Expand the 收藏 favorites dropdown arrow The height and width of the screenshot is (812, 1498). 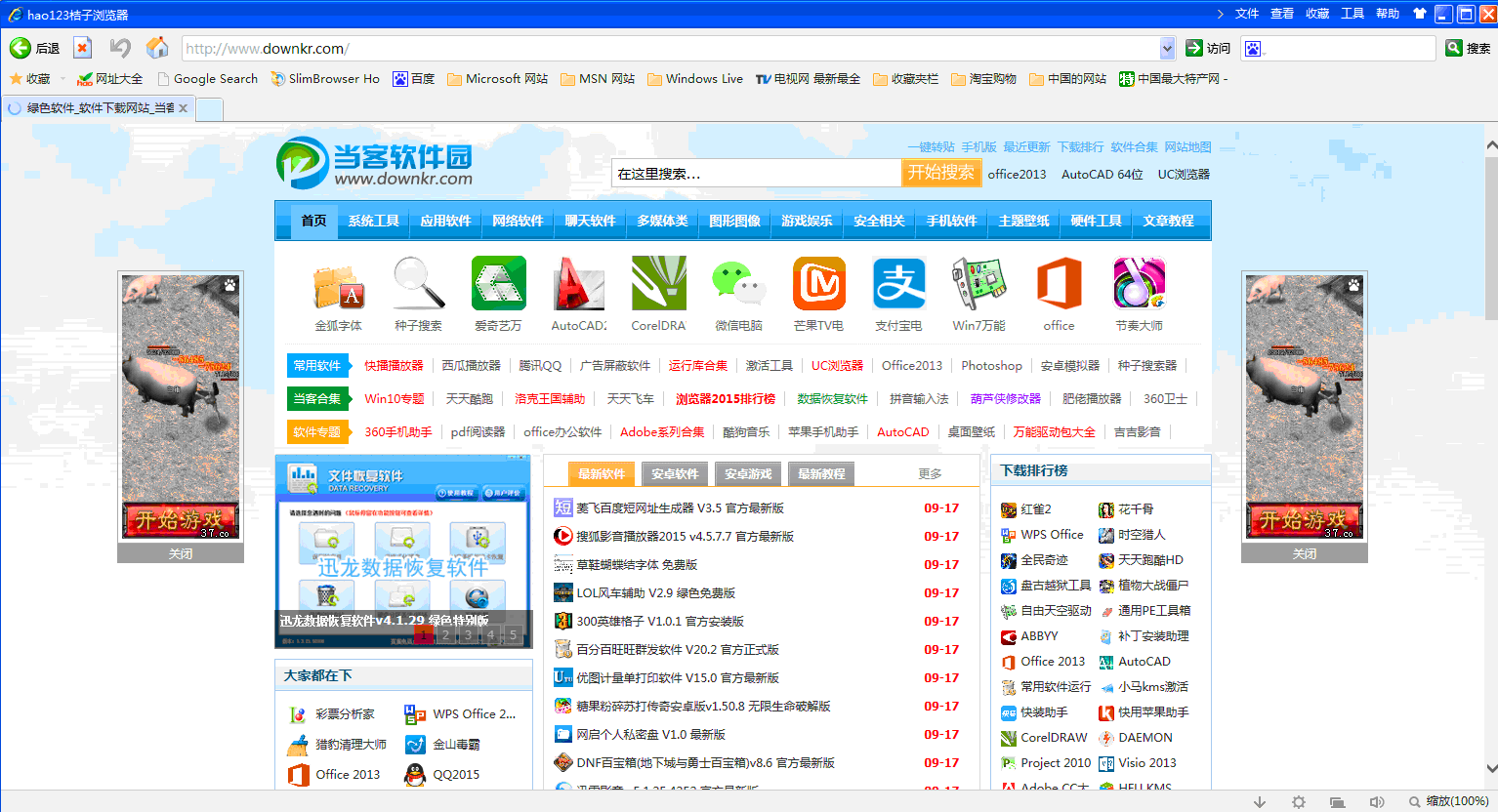click(62, 79)
